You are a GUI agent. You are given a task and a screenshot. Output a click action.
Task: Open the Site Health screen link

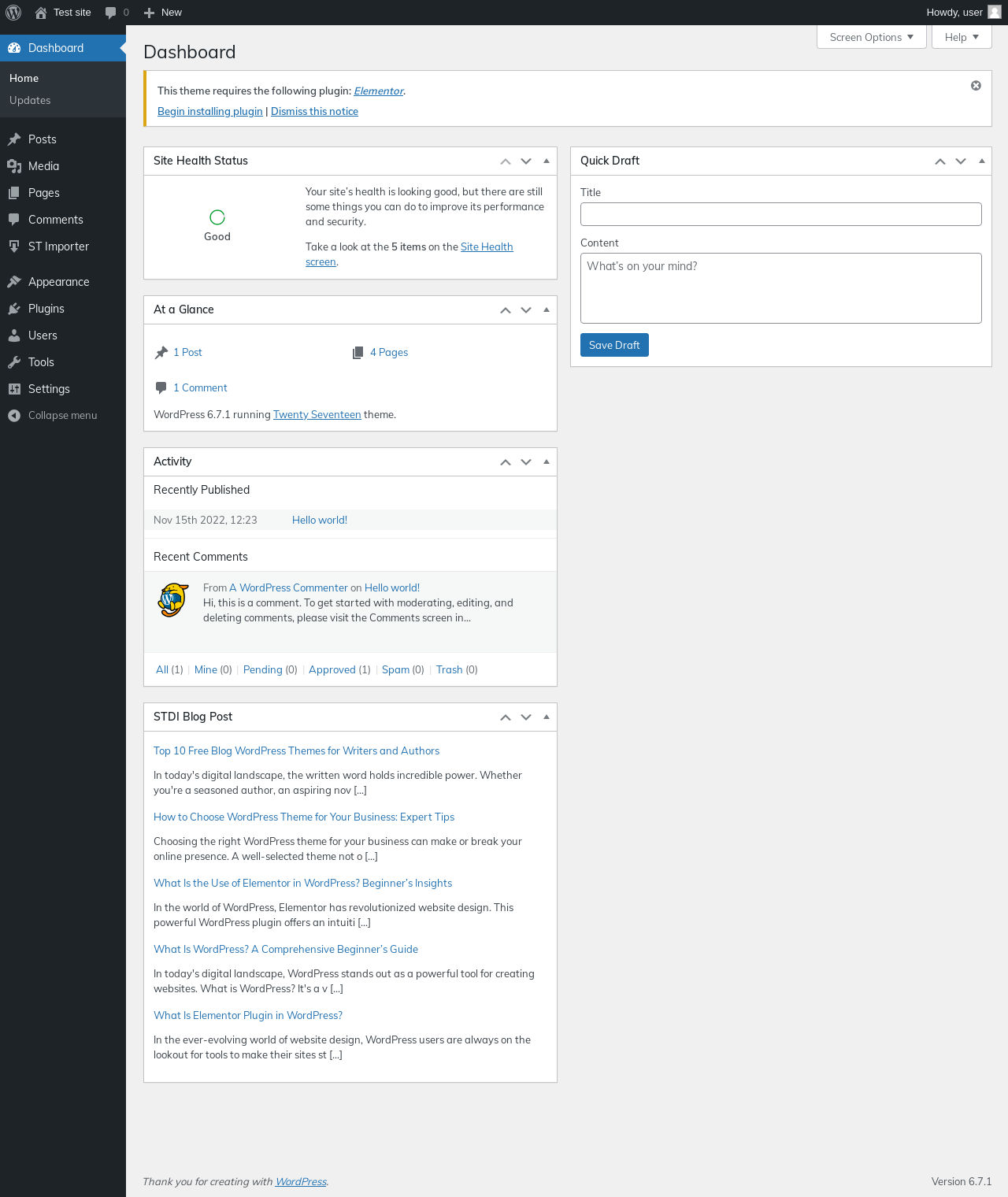[487, 247]
